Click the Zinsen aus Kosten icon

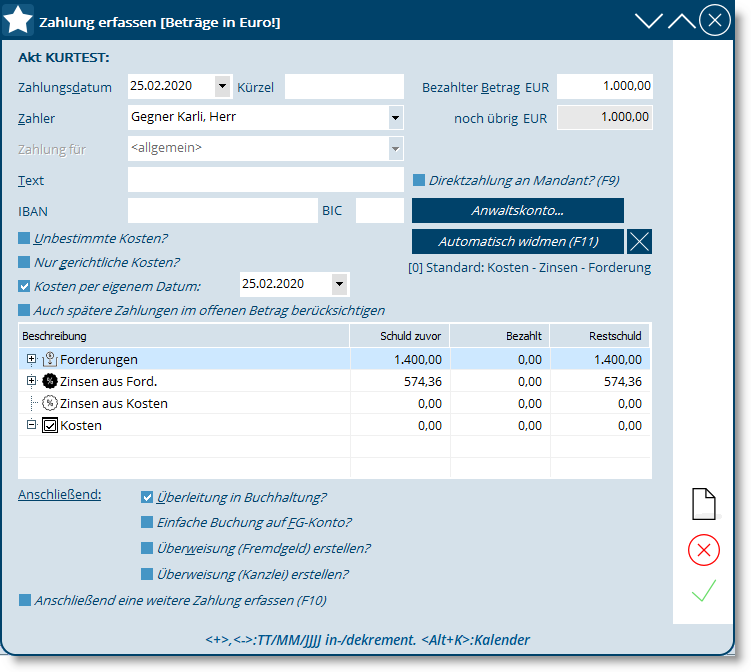(49, 403)
